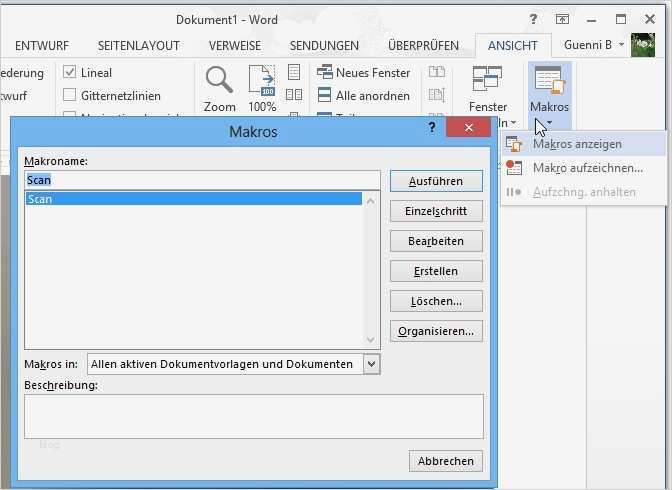Image resolution: width=672 pixels, height=490 pixels.
Task: Click the Makroname input field
Action: click(202, 180)
